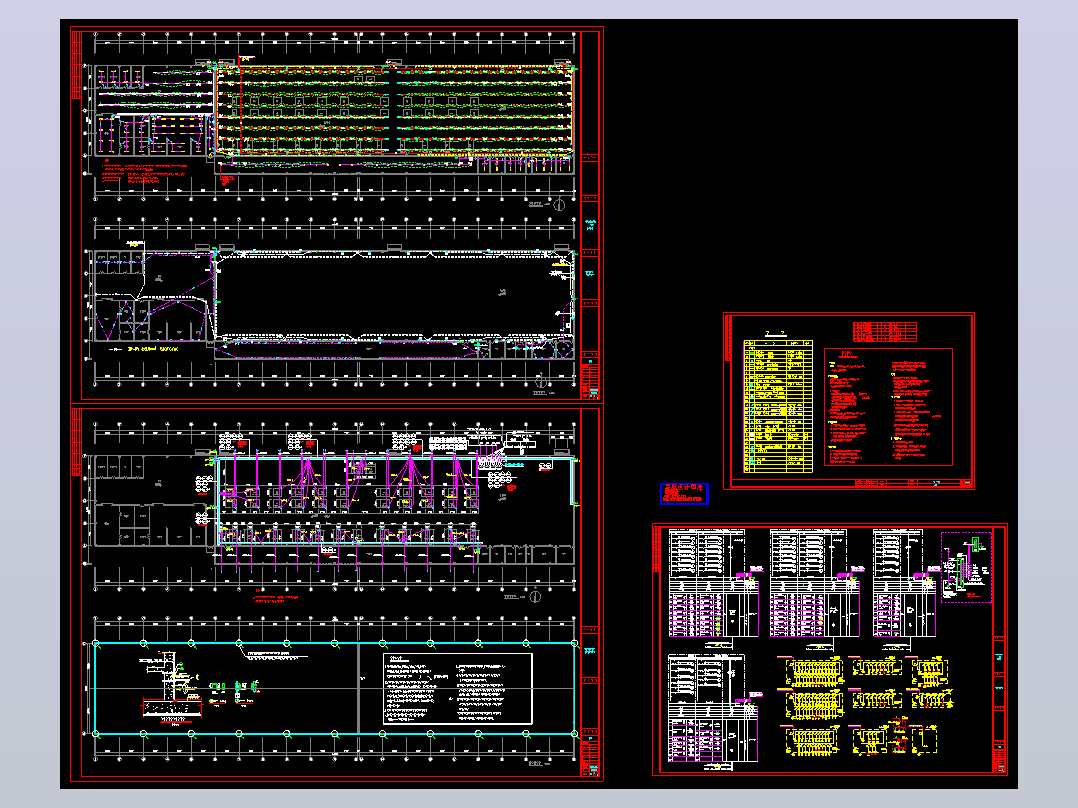Image resolution: width=1078 pixels, height=808 pixels.
Task: Select the bottom-left distribution schedule table
Action: [714, 708]
